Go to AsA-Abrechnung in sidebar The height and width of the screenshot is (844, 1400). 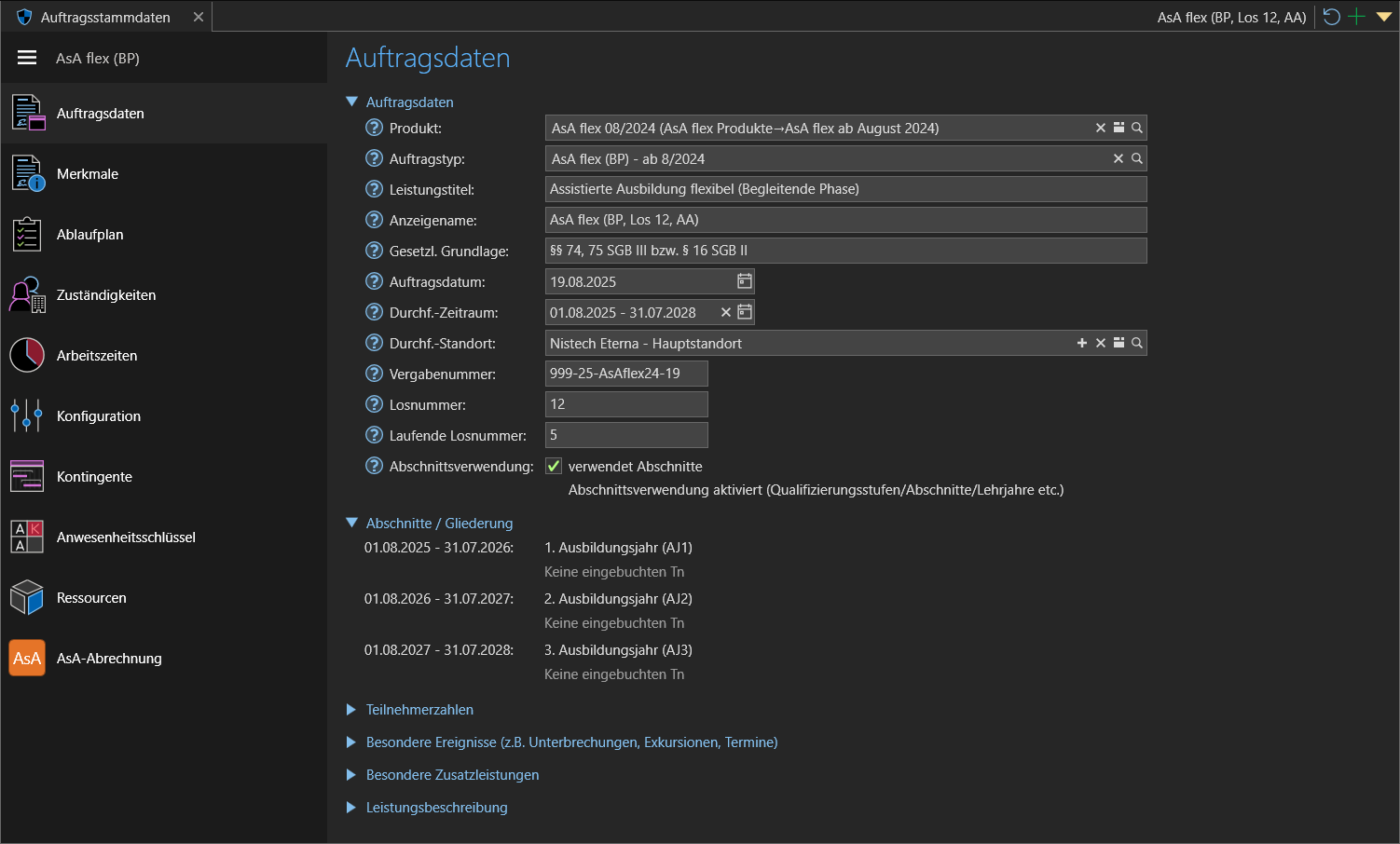(109, 659)
